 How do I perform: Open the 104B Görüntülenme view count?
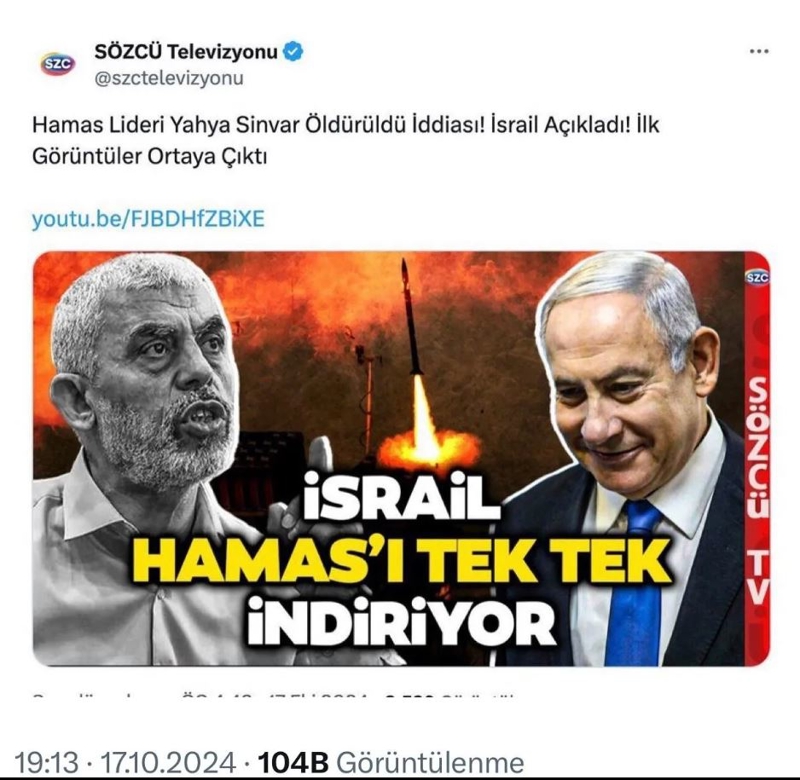tap(390, 763)
